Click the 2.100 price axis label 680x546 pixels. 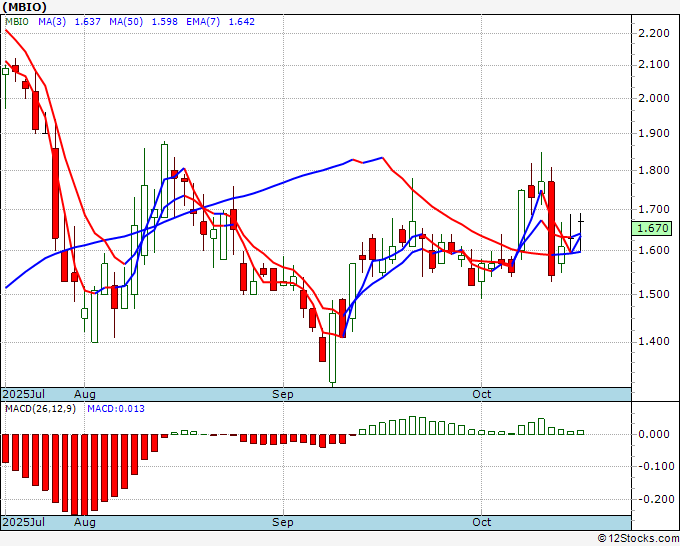click(654, 65)
